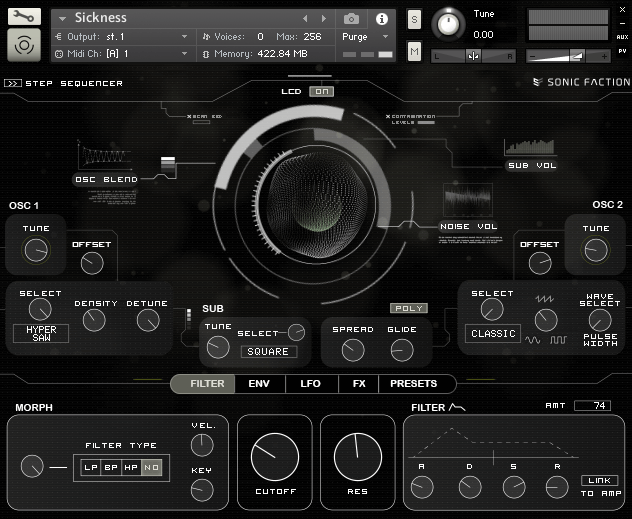632x519 pixels.
Task: Mute the instrument with the M button
Action: (x=414, y=51)
